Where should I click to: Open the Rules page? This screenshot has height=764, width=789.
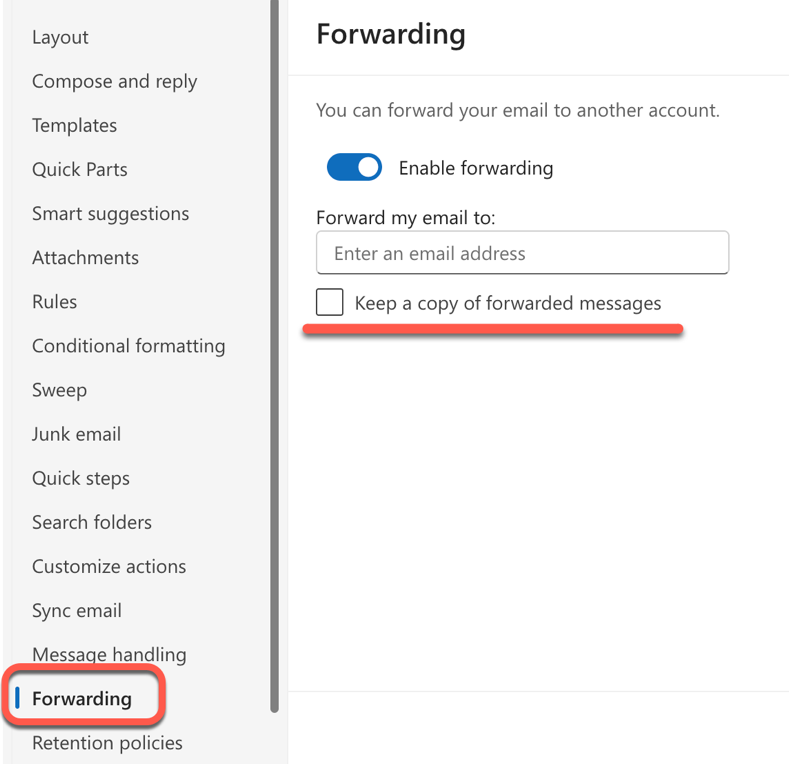point(54,301)
